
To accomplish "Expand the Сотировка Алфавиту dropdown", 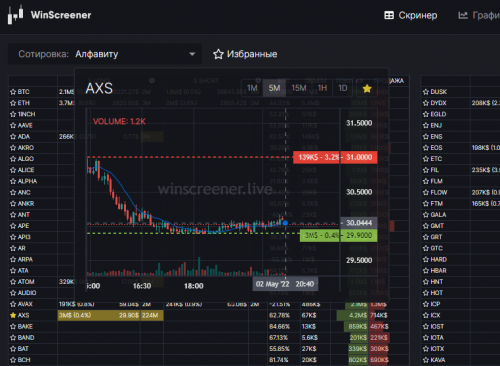I will [105, 54].
